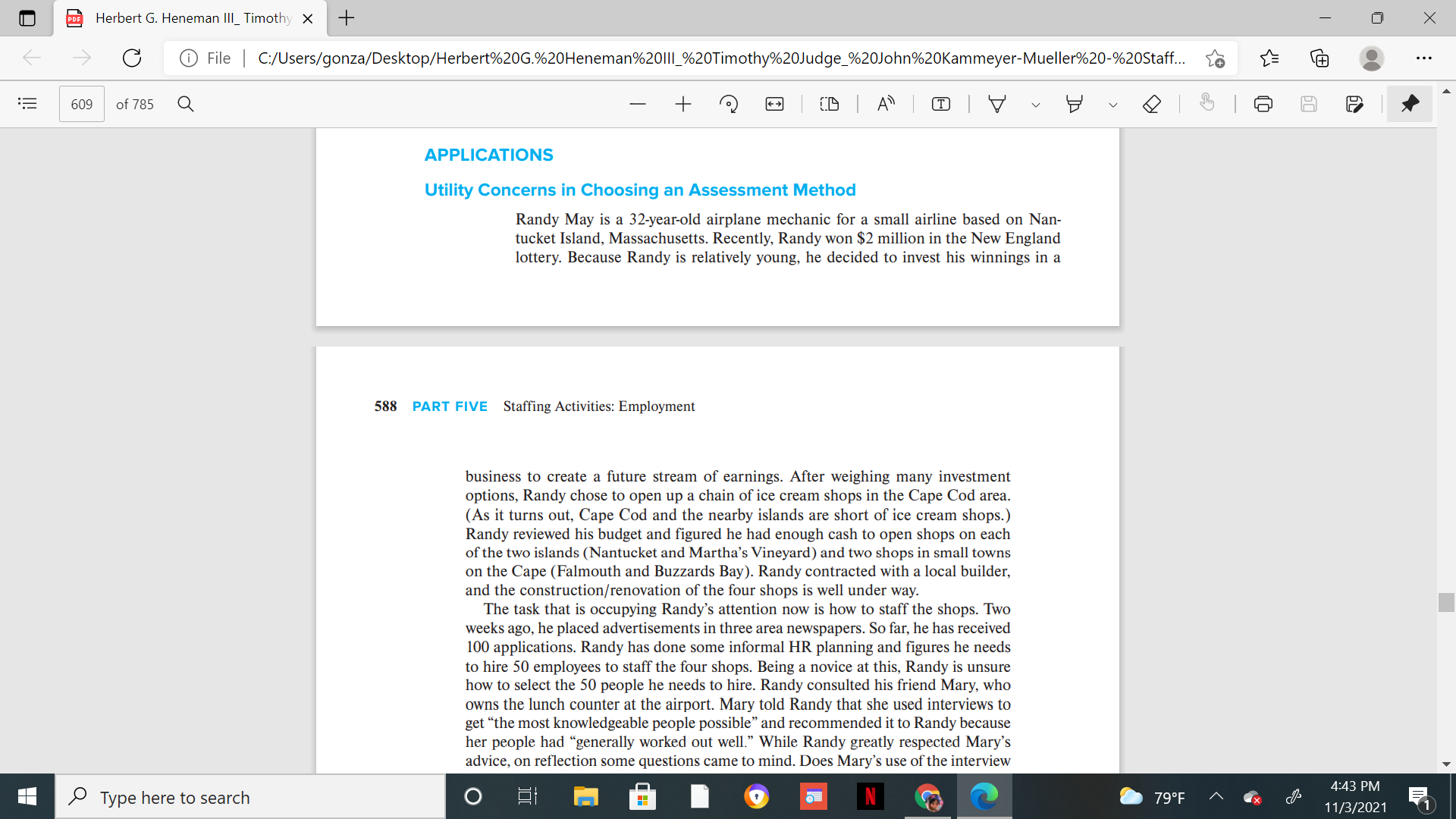Zoom in with the plus button
Image resolution: width=1456 pixels, height=819 pixels.
(683, 104)
